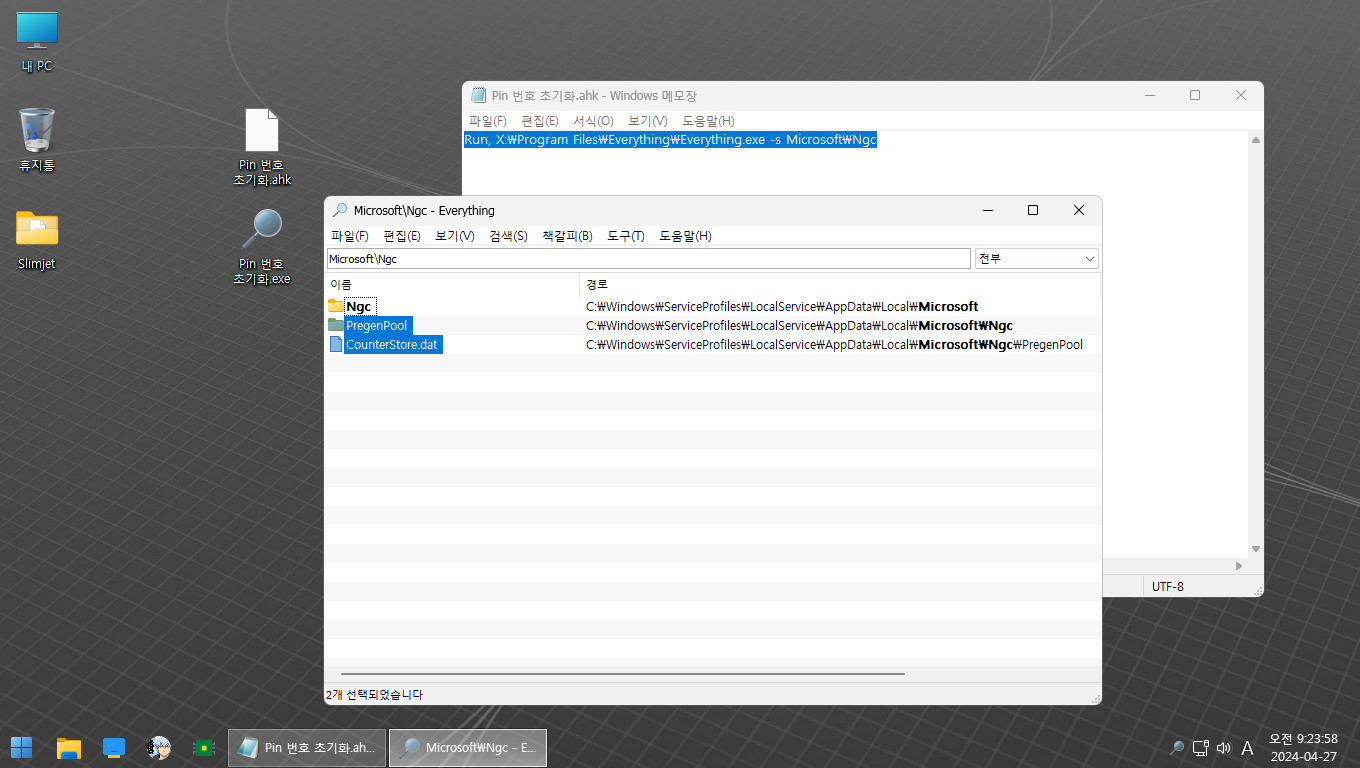Click the Ngc folder icon in results
This screenshot has width=1360, height=768.
pos(336,306)
